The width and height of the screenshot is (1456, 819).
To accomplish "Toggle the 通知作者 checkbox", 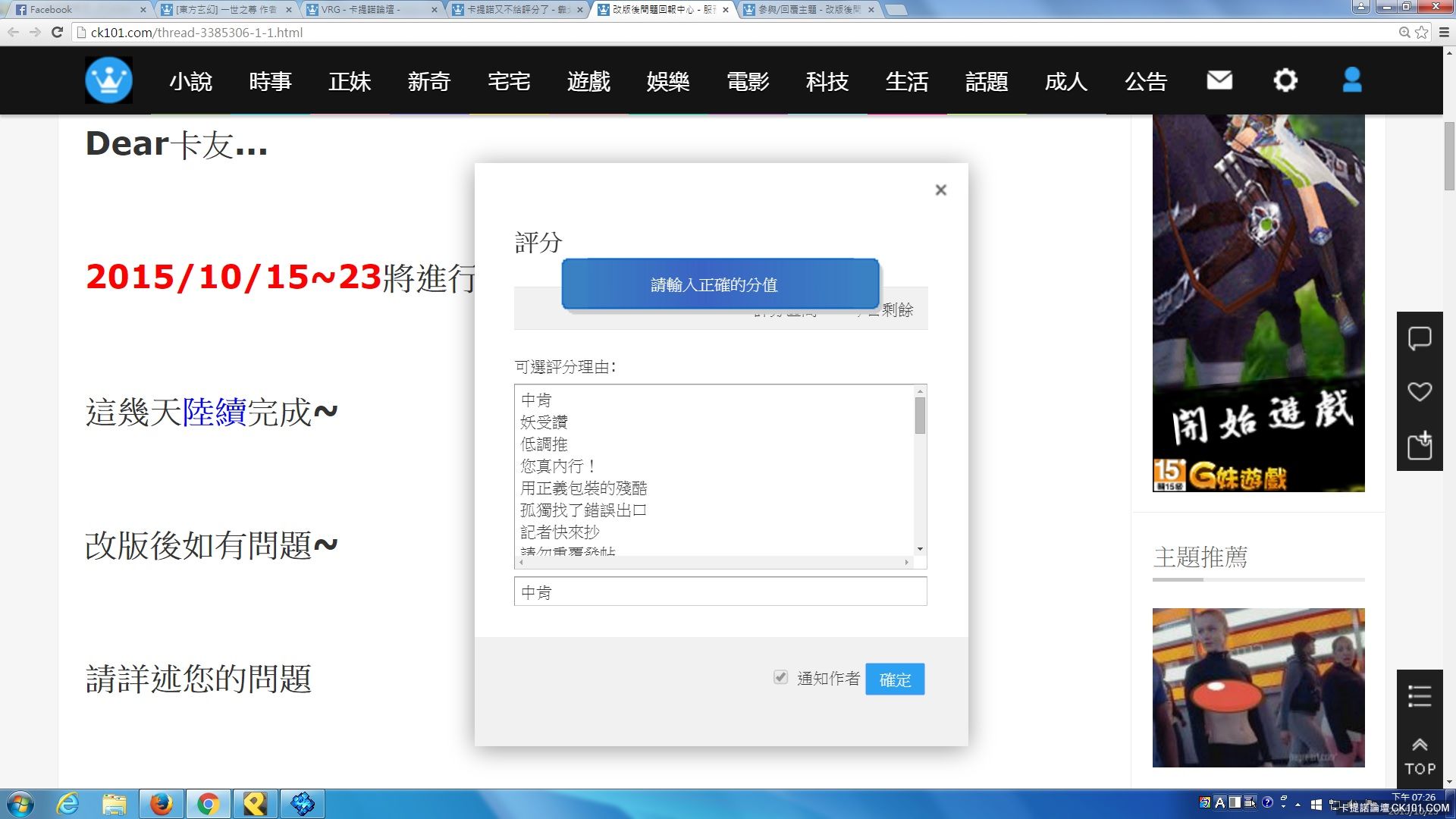I will (x=781, y=678).
